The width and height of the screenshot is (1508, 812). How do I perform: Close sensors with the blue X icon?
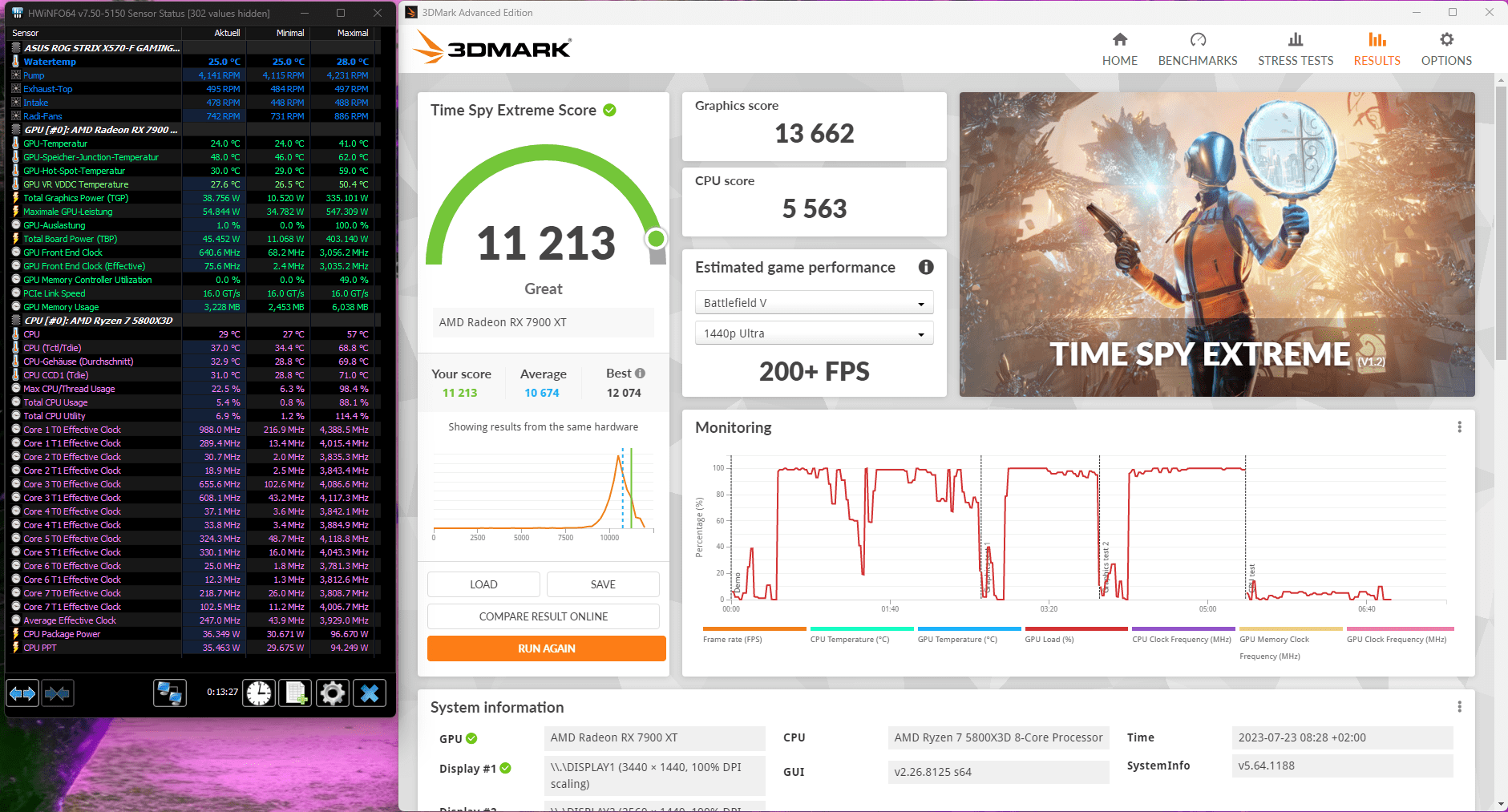(370, 693)
